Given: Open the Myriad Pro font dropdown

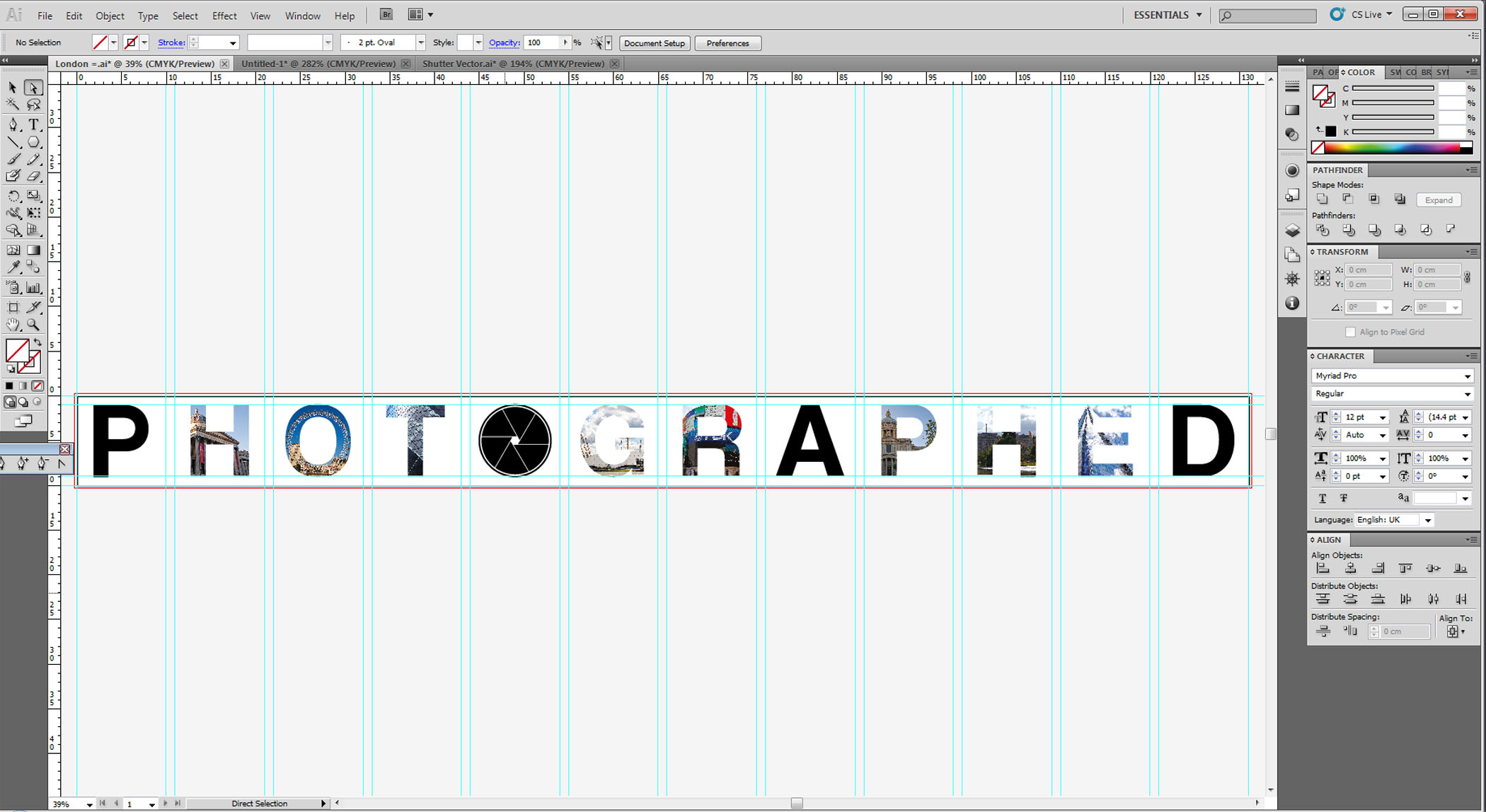Looking at the screenshot, I should (1467, 376).
